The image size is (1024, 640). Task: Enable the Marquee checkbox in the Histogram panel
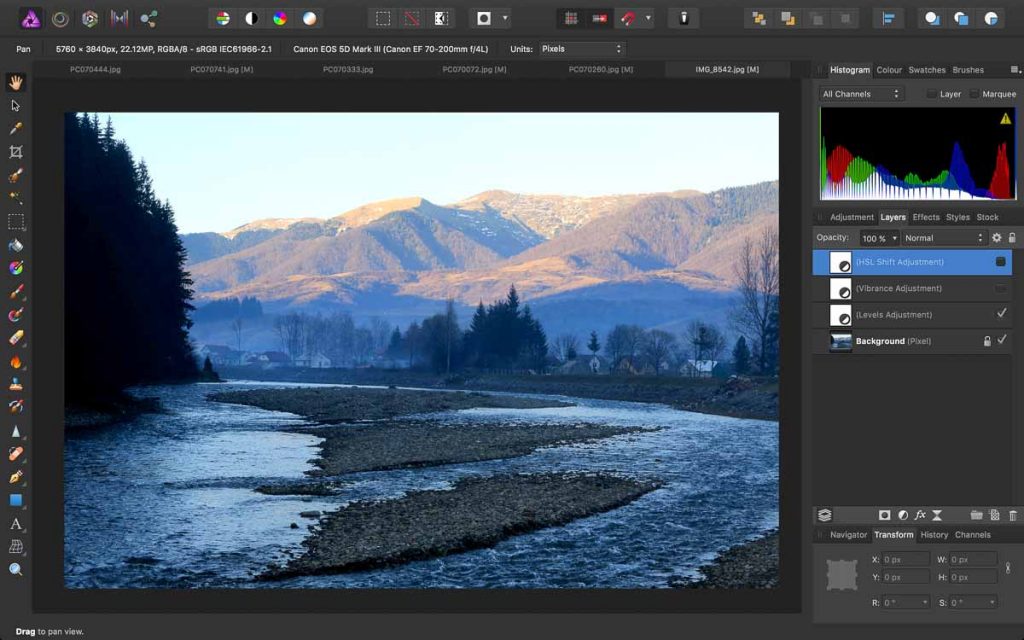(975, 94)
